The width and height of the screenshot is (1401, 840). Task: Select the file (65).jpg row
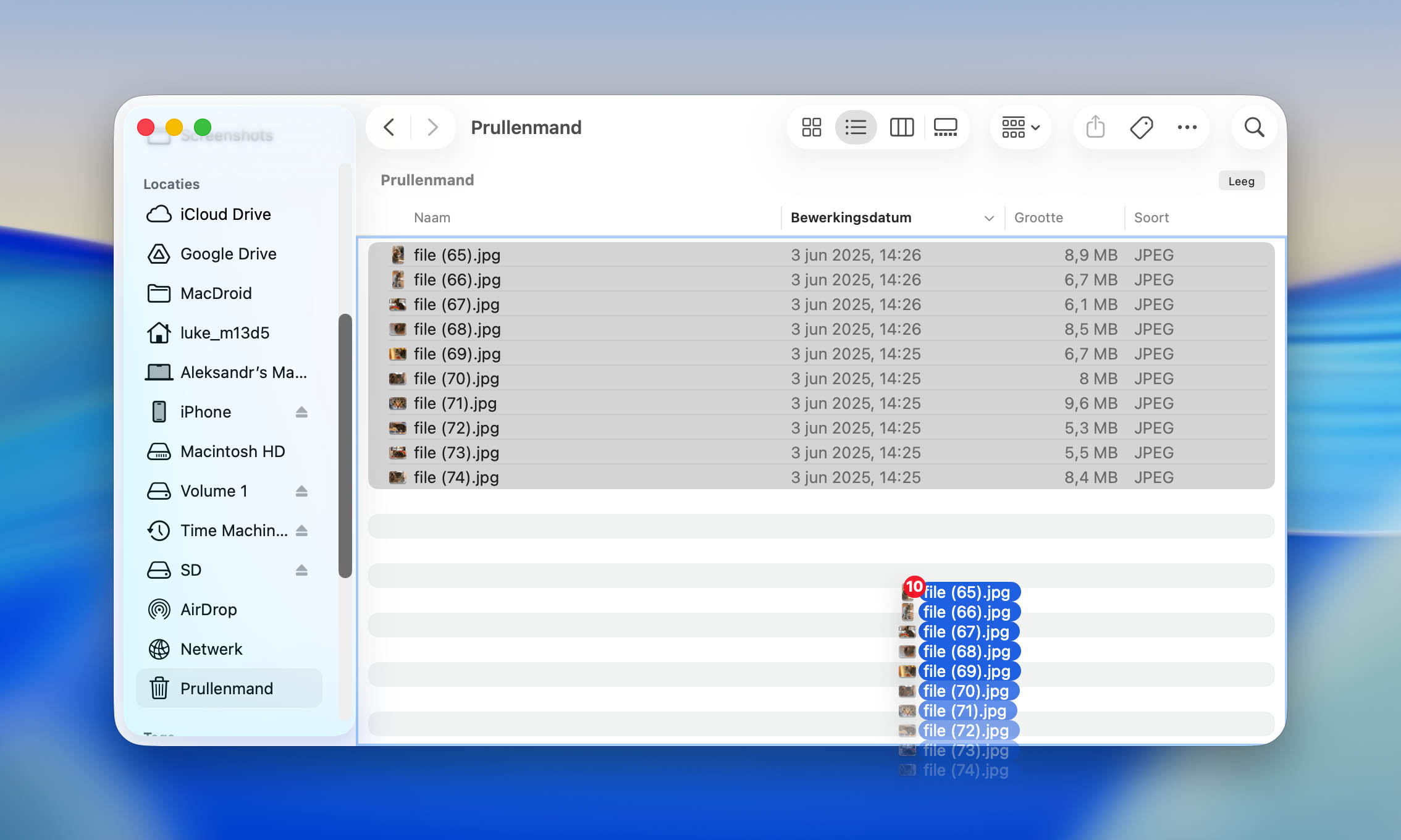pyautogui.click(x=821, y=255)
